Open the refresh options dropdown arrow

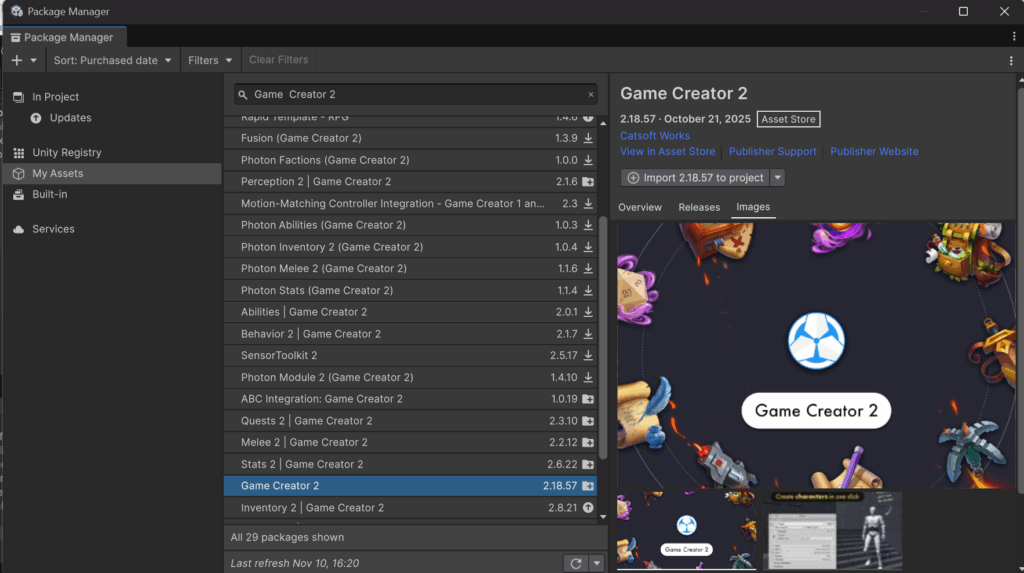point(597,563)
